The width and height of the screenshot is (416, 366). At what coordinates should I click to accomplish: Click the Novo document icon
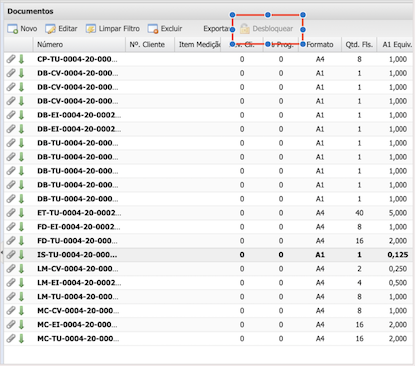click(x=13, y=29)
